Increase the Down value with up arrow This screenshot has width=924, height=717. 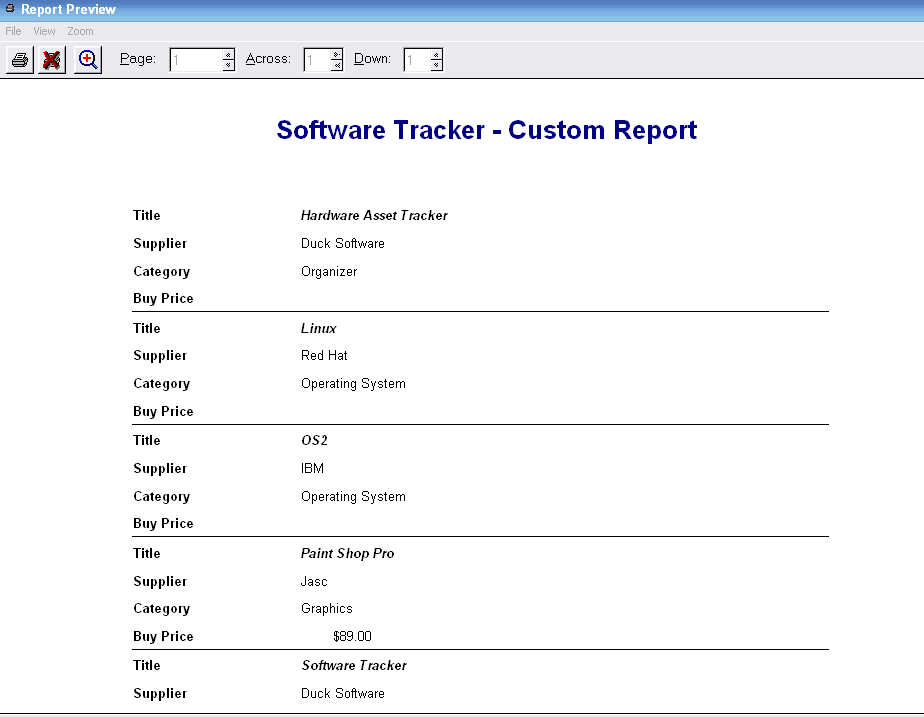click(x=437, y=54)
